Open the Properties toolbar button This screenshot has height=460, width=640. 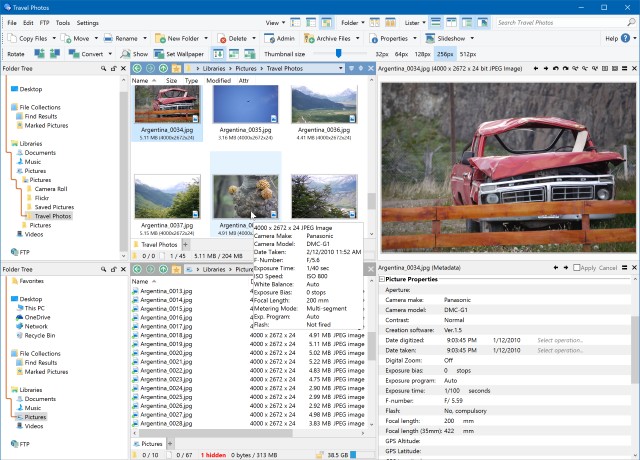coord(389,38)
